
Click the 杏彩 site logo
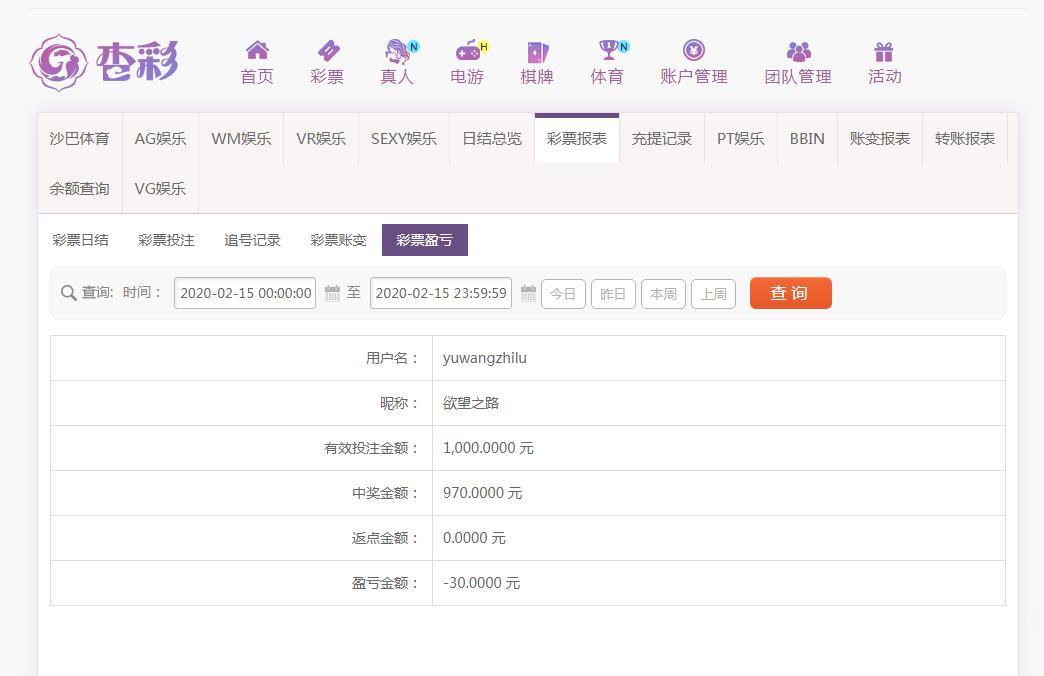tap(104, 62)
